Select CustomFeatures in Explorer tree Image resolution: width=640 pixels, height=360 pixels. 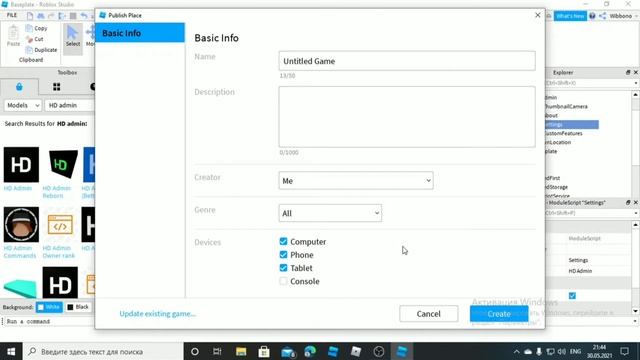click(564, 133)
